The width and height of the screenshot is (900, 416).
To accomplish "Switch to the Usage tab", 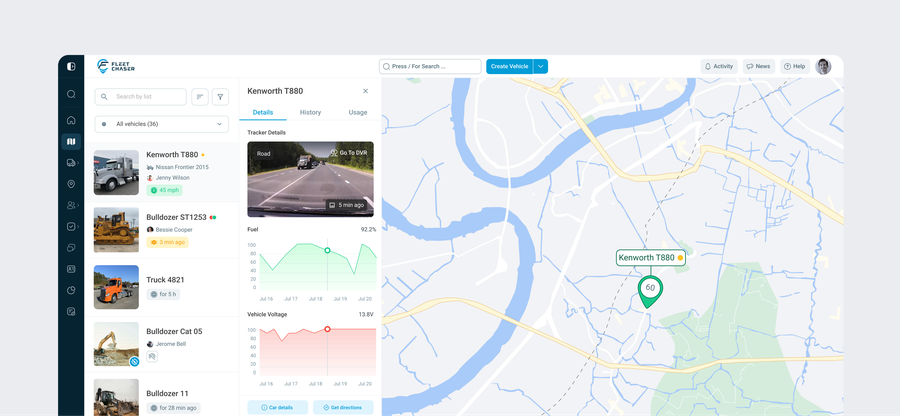I will pos(358,112).
